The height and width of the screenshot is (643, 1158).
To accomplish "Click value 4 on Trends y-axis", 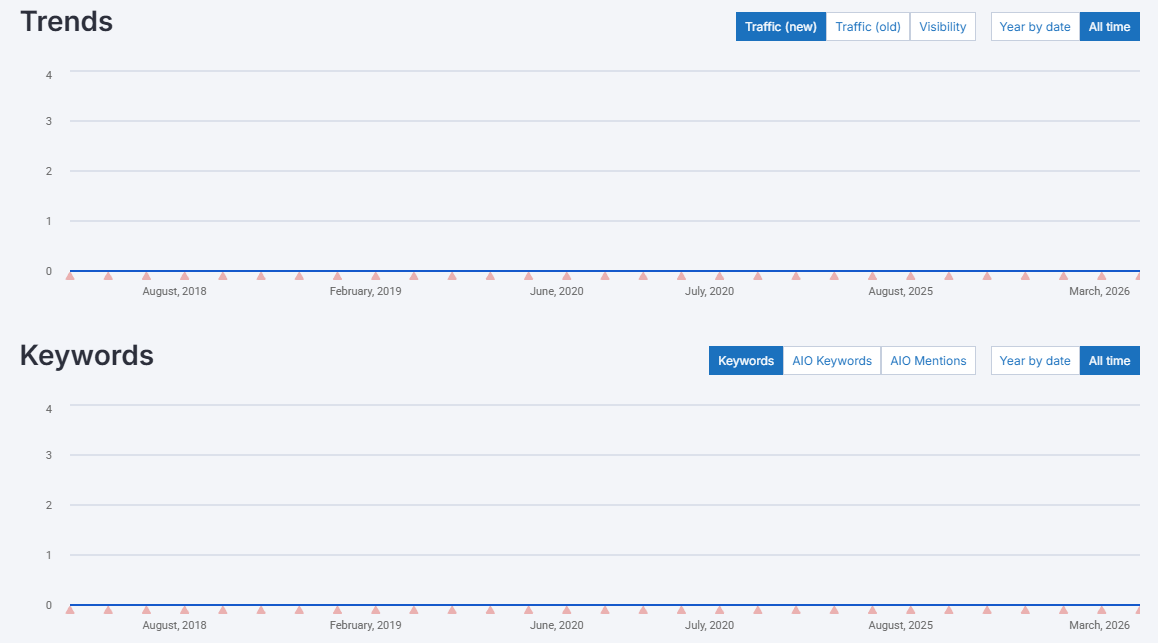I will (x=49, y=75).
